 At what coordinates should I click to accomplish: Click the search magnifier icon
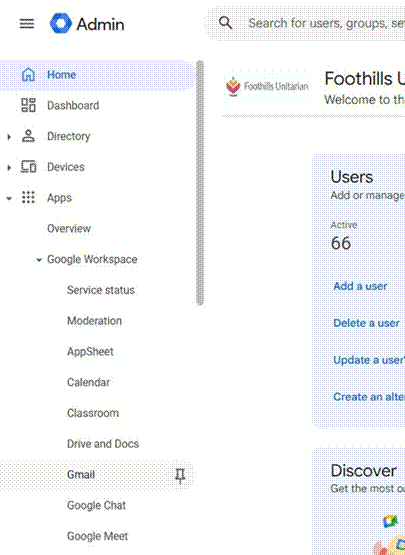coord(226,23)
